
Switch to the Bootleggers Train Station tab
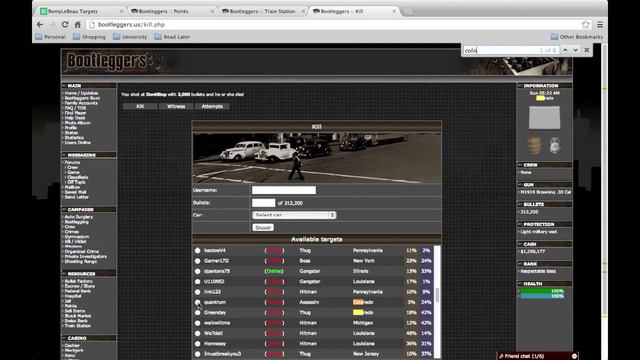[263, 11]
